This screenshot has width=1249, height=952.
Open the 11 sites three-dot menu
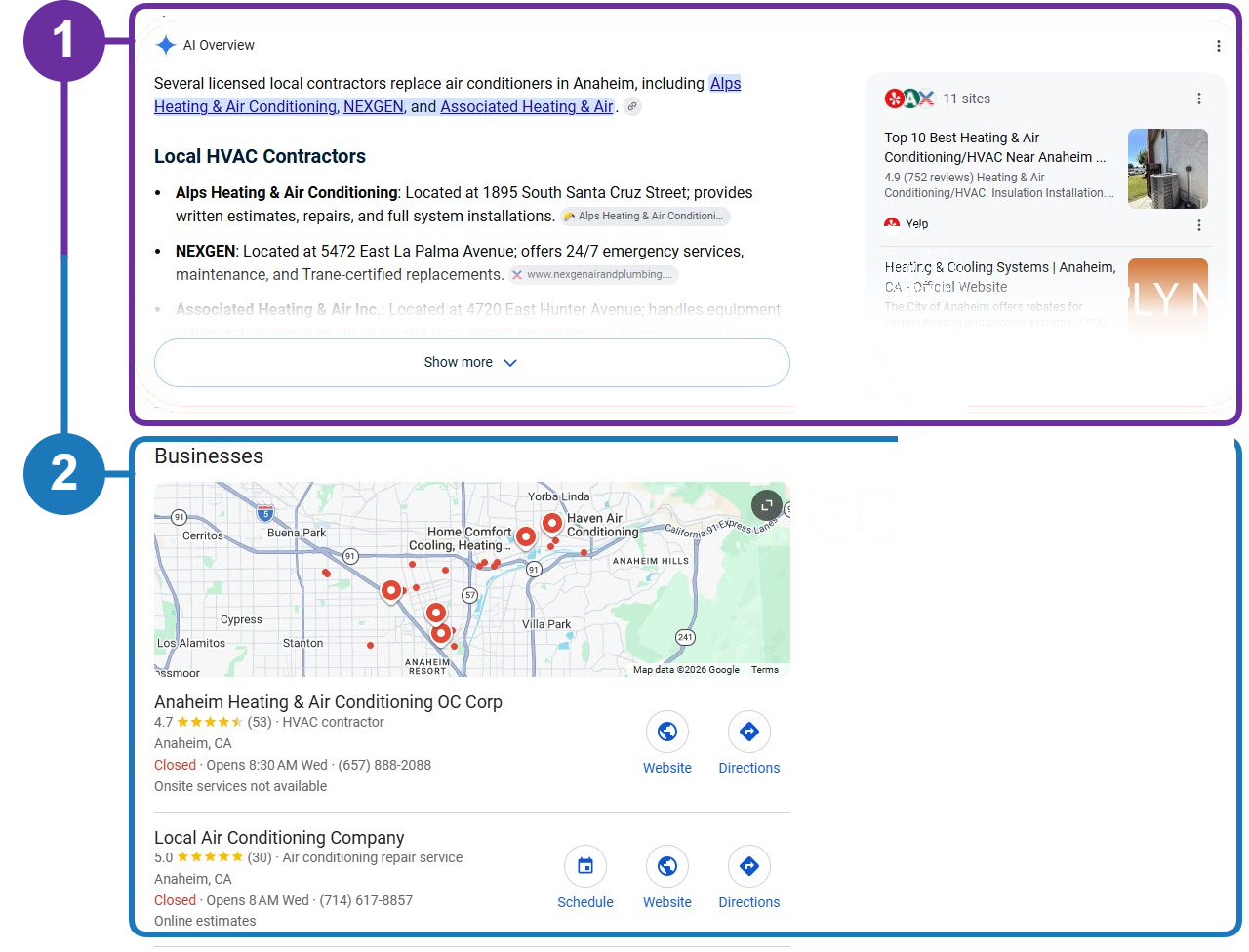click(1198, 99)
